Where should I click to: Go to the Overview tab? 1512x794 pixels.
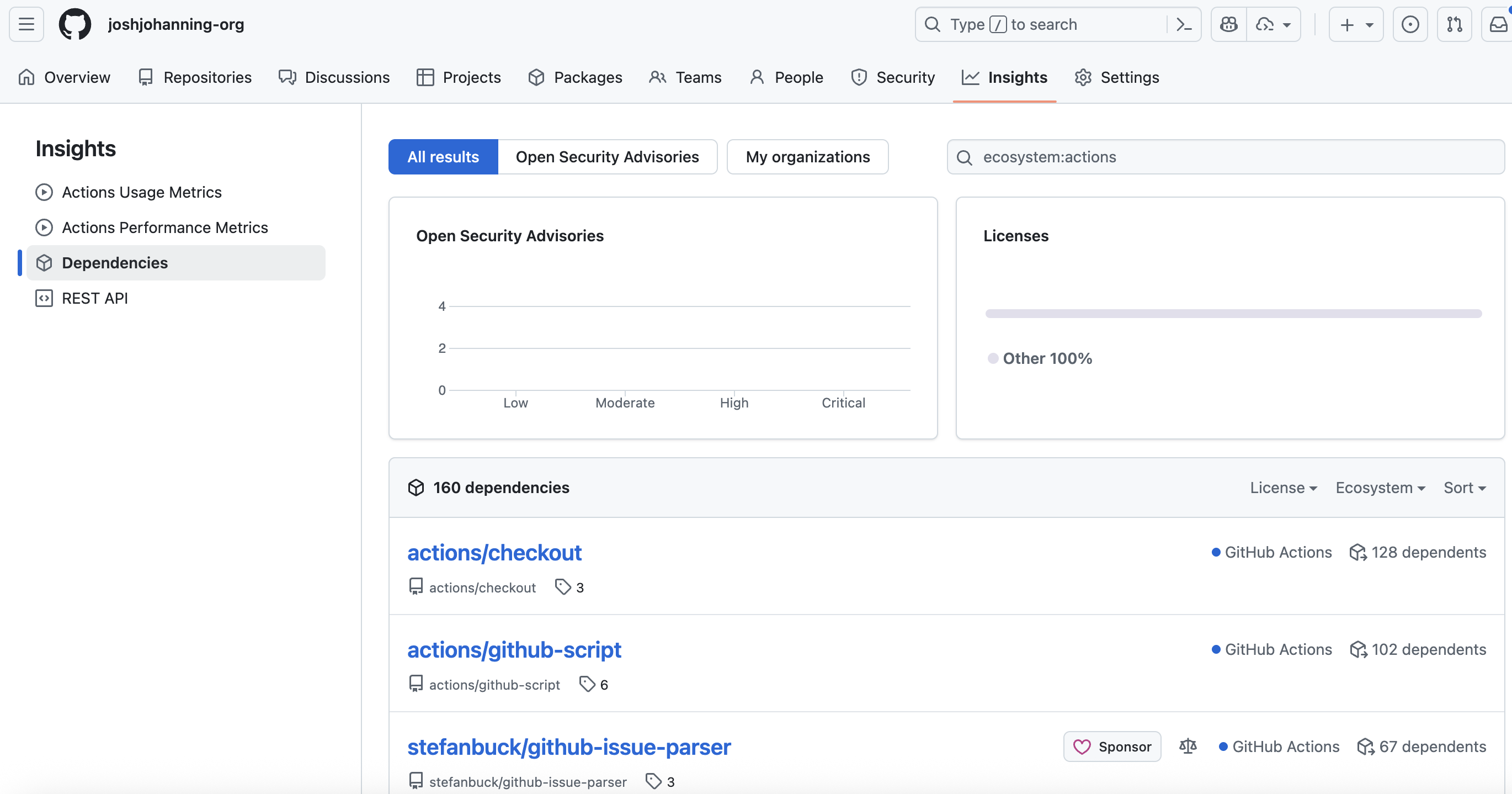(x=65, y=77)
